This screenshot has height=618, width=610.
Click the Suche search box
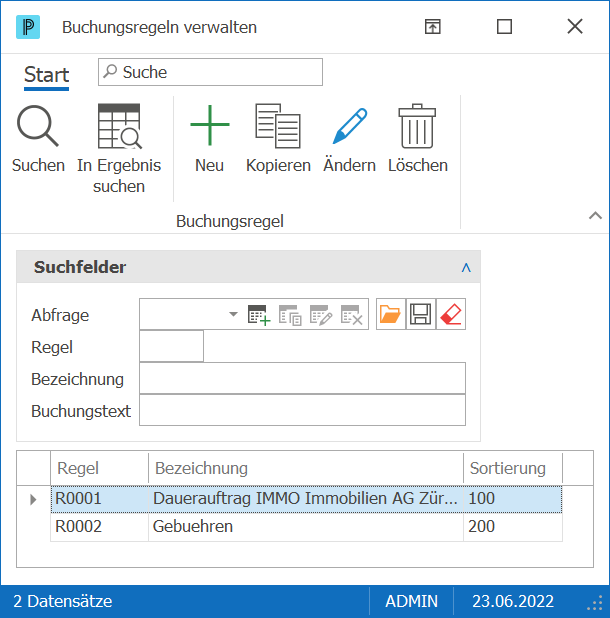coord(210,72)
